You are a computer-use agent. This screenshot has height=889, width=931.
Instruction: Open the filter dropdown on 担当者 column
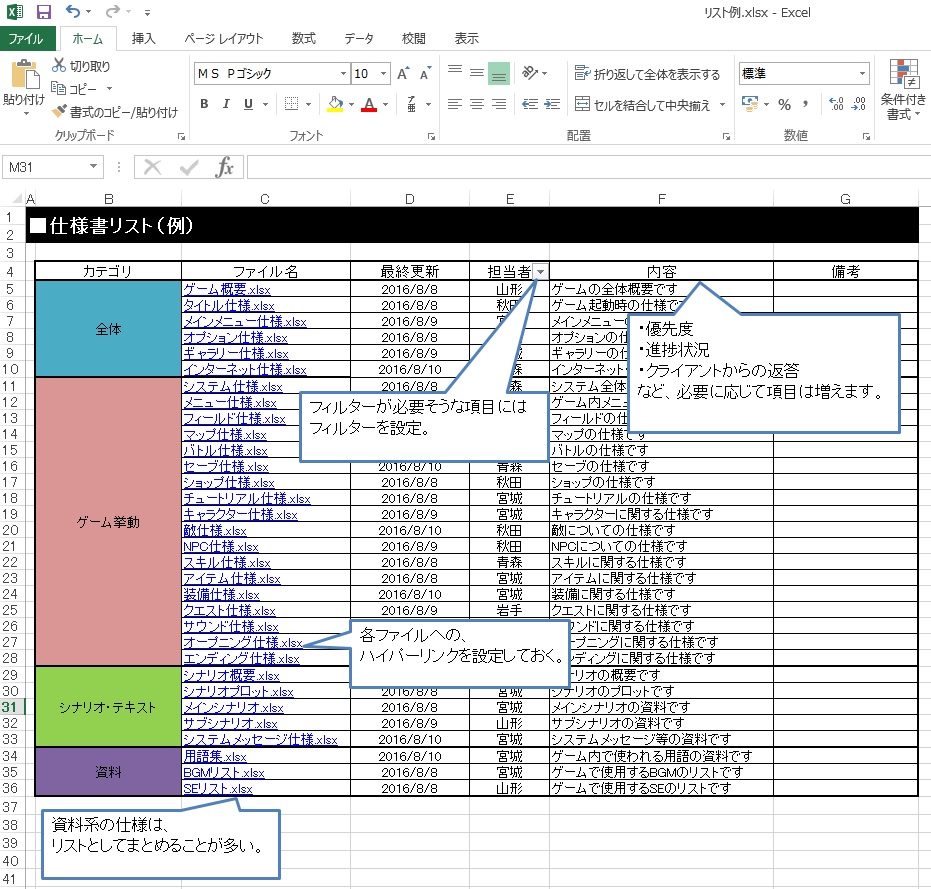539,273
